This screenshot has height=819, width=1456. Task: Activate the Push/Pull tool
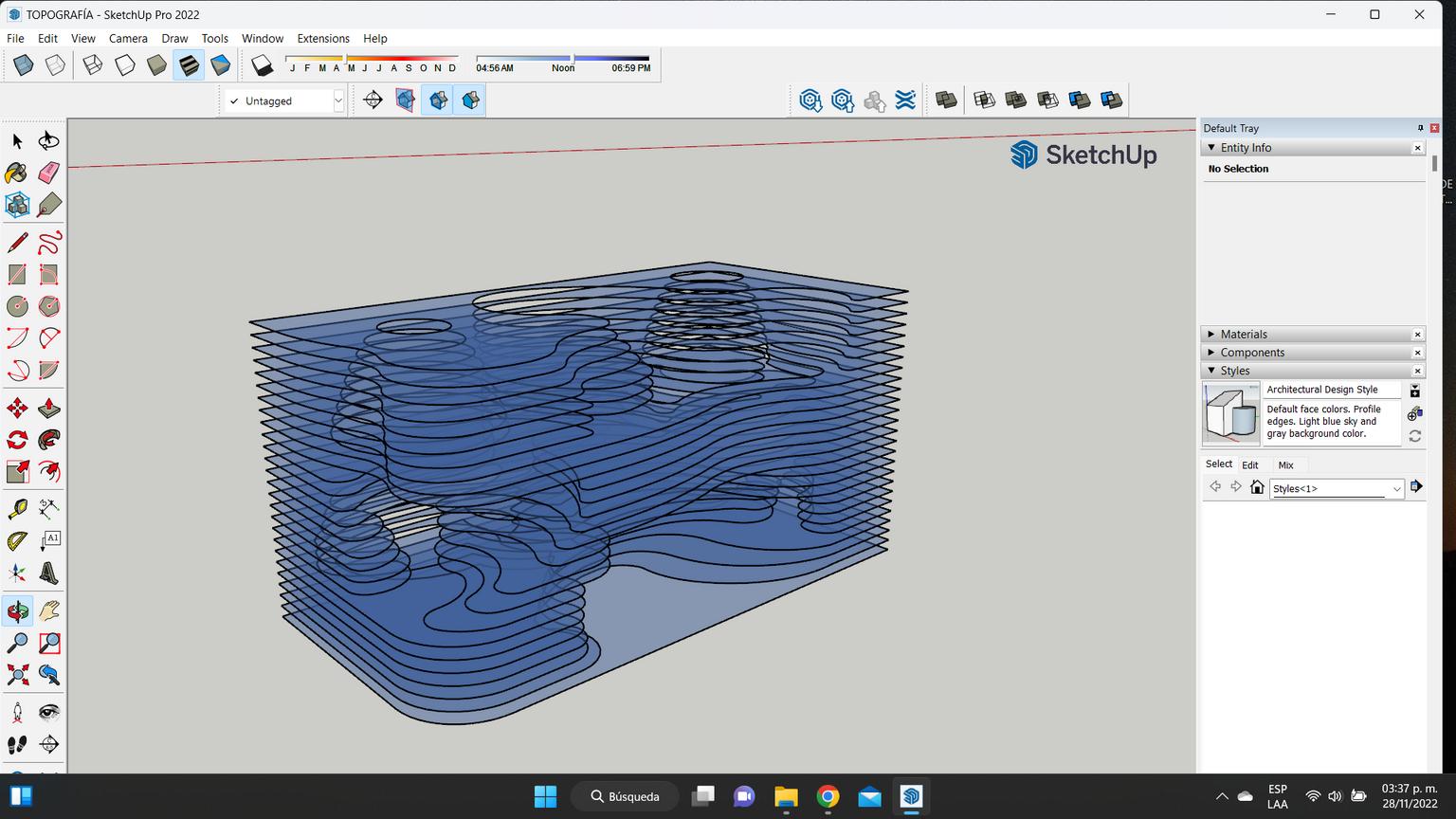tap(49, 409)
